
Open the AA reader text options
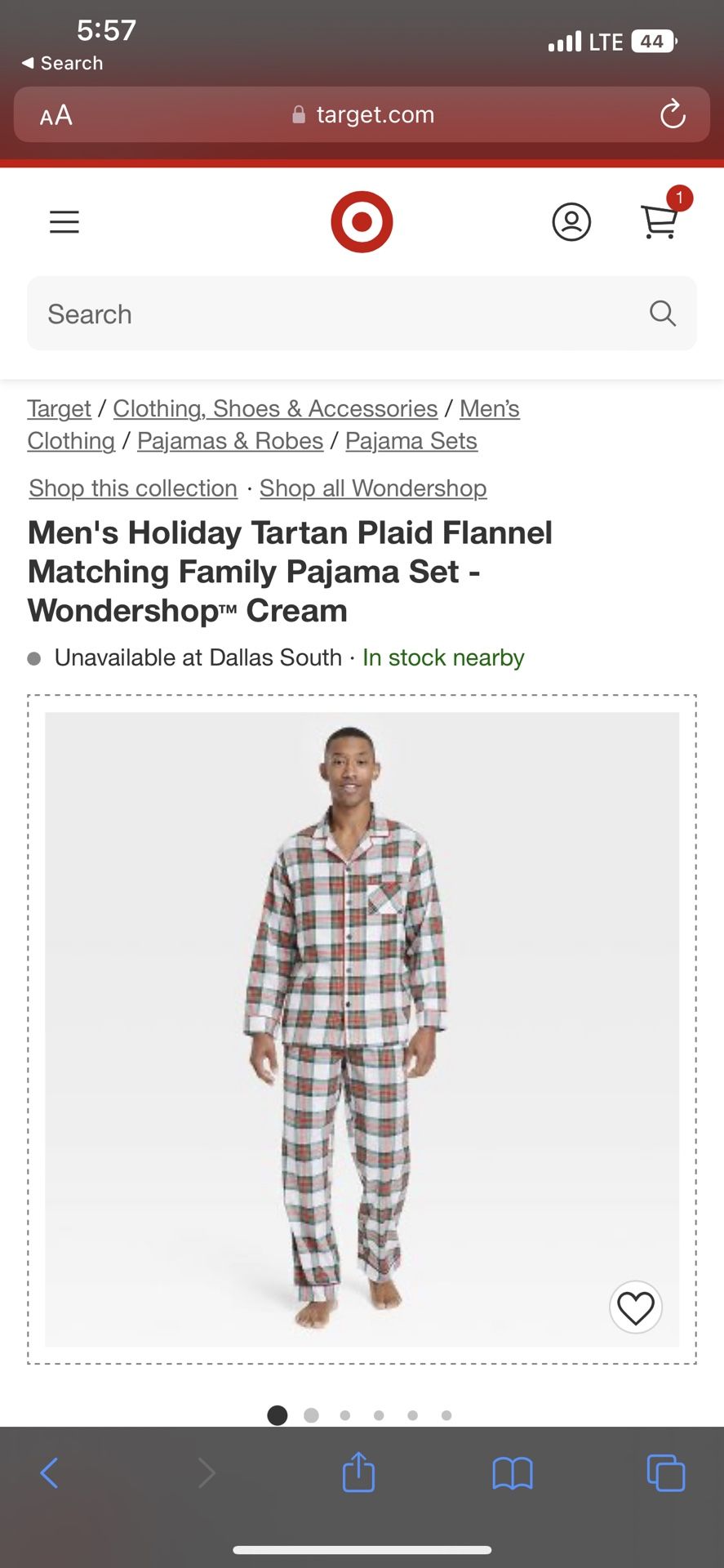point(56,115)
